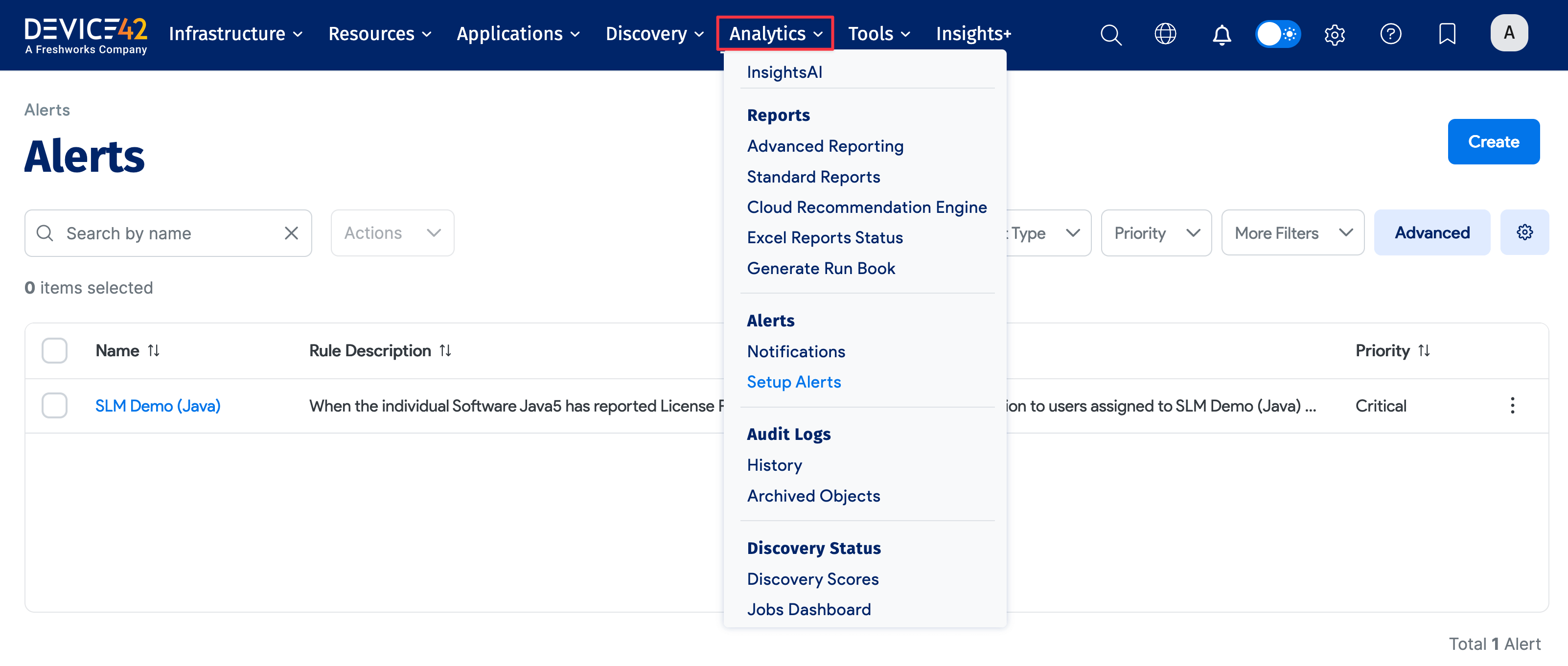Check the select-all header checkbox

[x=55, y=351]
